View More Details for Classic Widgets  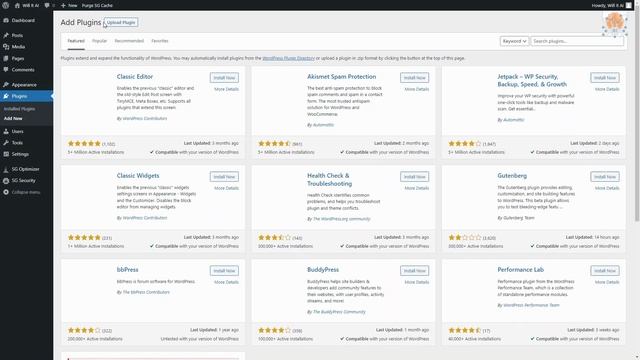click(227, 188)
